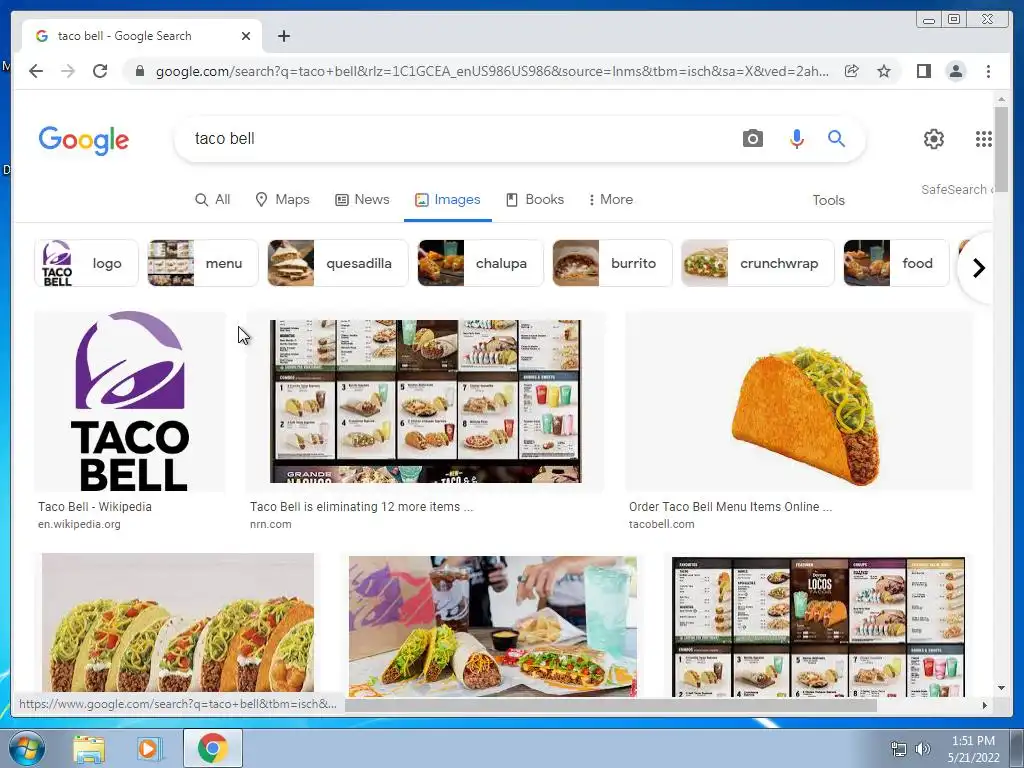Open the network tray icon
This screenshot has height=768, width=1024.
(899, 749)
